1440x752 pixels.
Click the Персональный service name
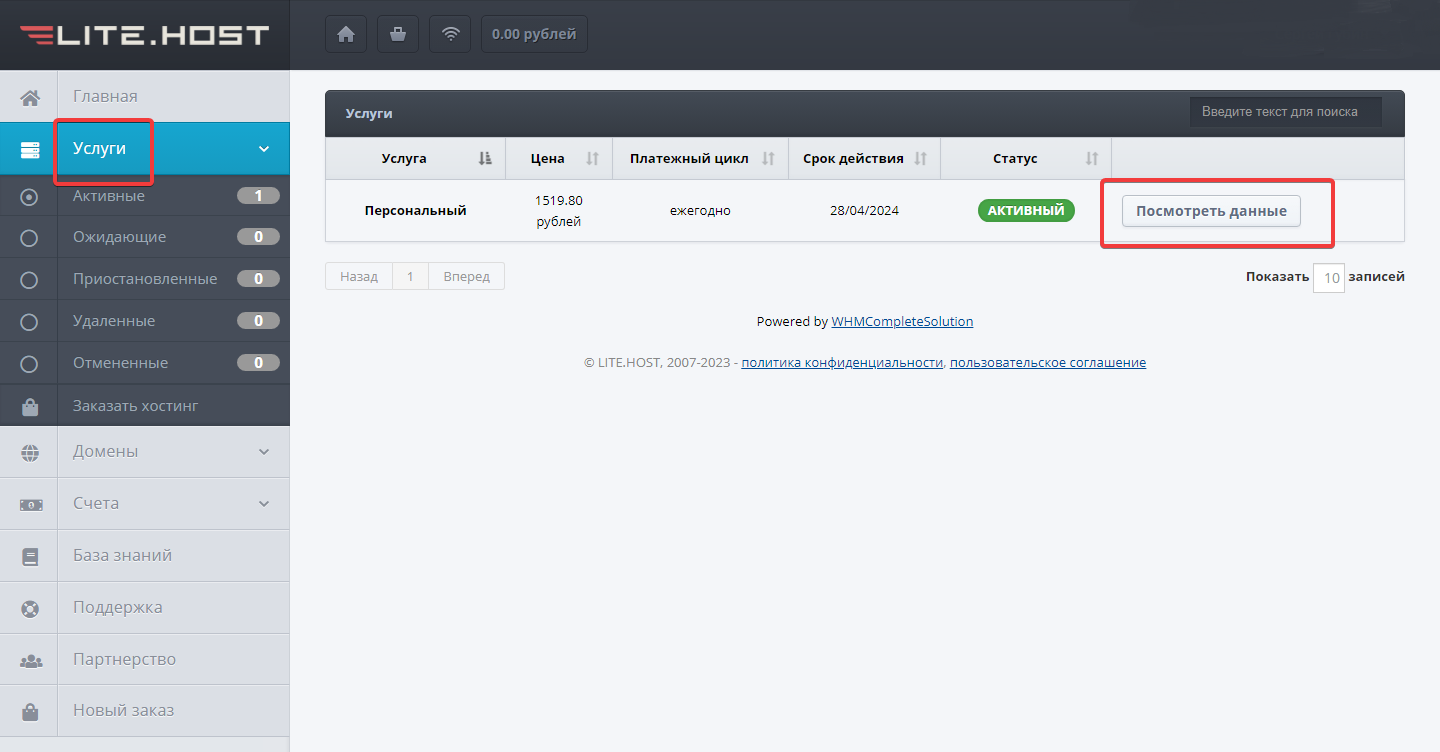415,211
